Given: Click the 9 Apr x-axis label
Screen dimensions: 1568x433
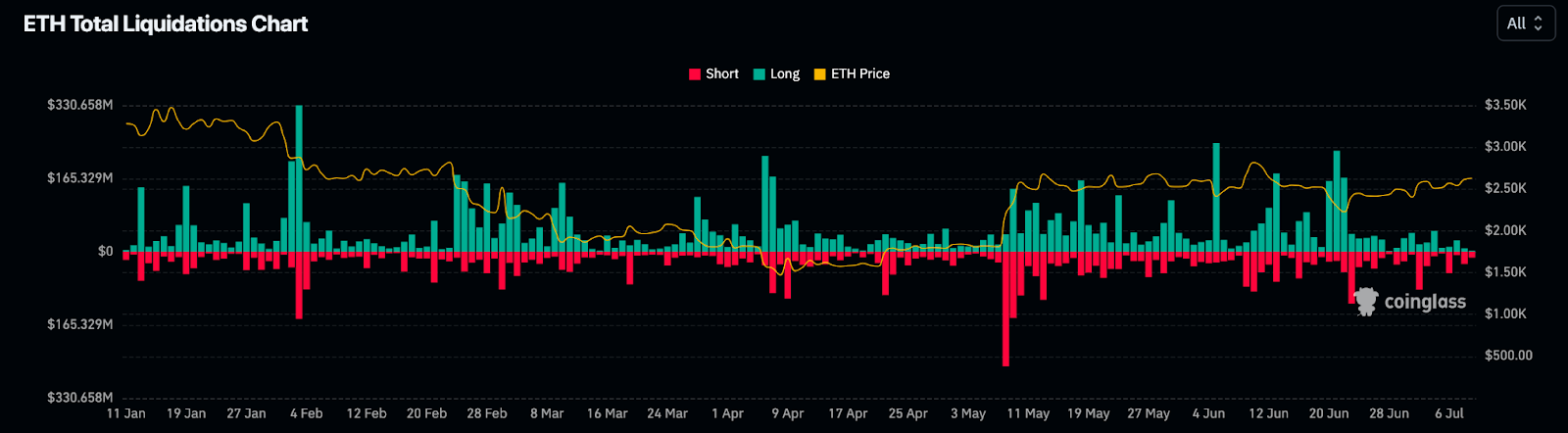Looking at the screenshot, I should 788,413.
